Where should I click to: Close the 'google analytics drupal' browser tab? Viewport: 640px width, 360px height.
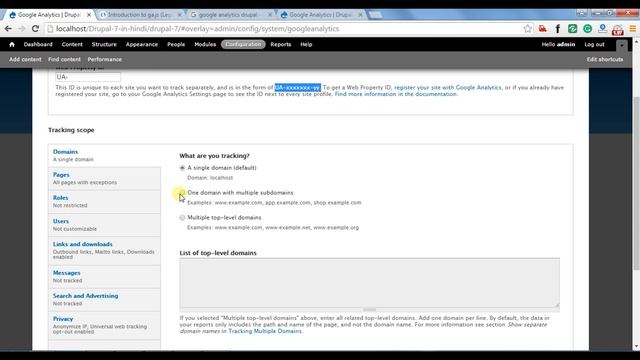coord(269,15)
